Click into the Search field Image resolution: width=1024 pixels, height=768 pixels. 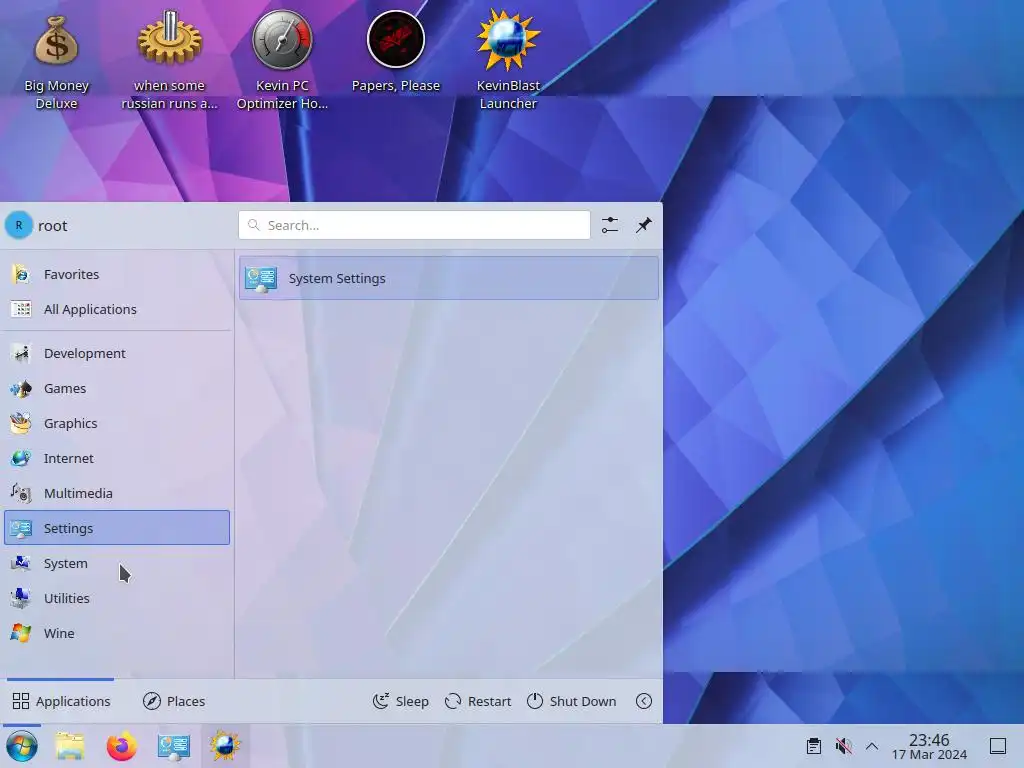click(x=414, y=225)
